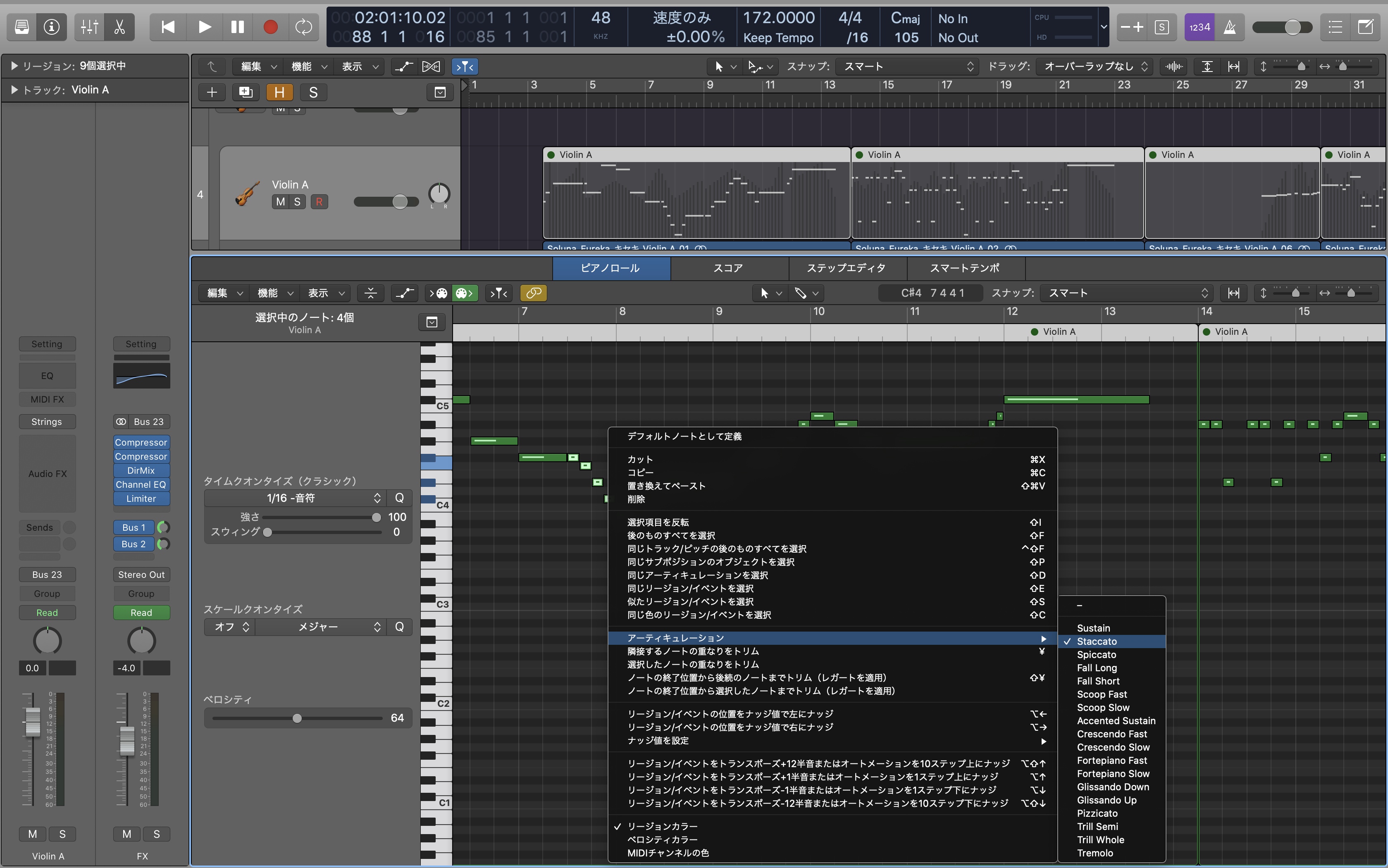This screenshot has height=868, width=1388.
Task: Click the Solo S button in control bar
Action: 1161,27
